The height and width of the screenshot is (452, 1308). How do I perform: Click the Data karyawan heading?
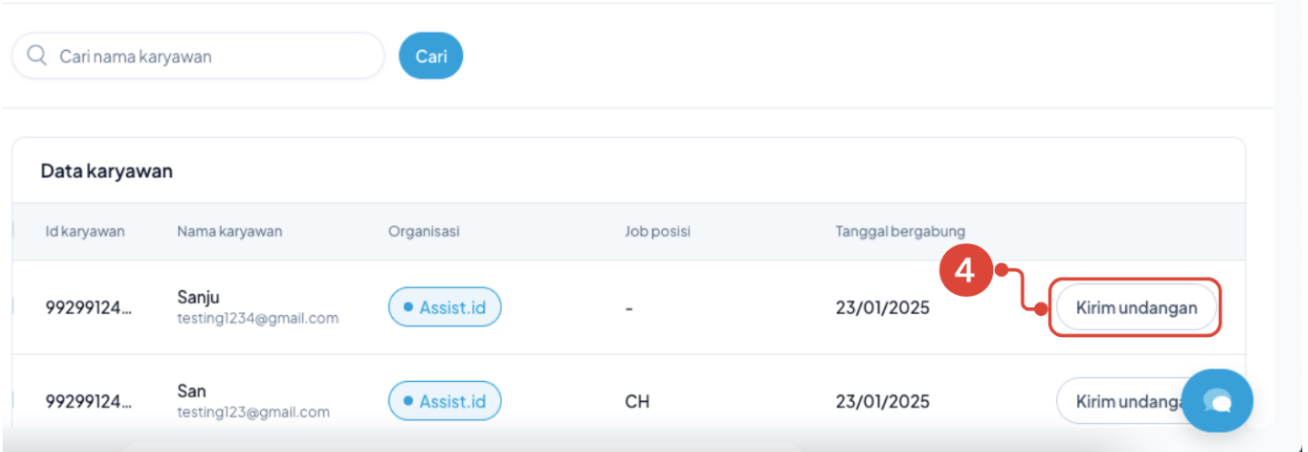coord(107,171)
